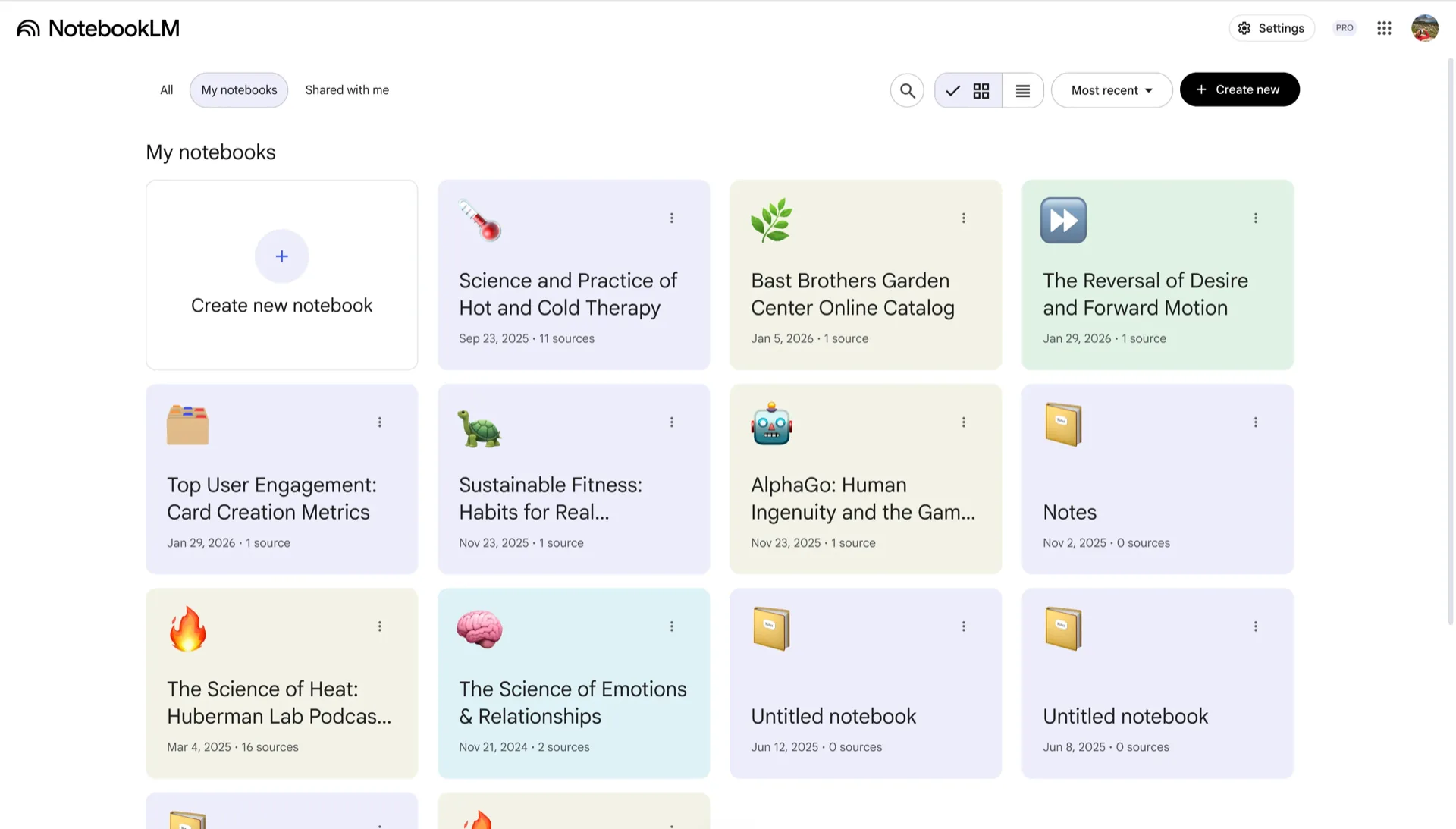Click the card file box icon
The height and width of the screenshot is (829, 1456).
tap(188, 425)
